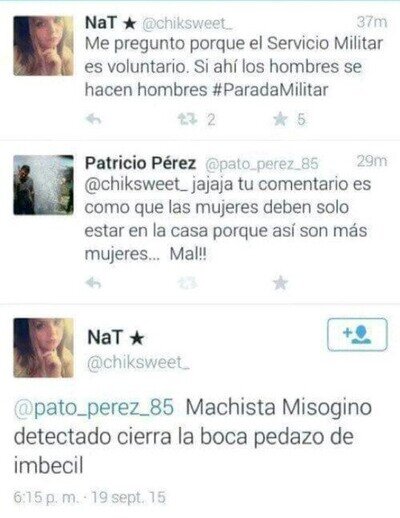Select the name Patricio Pérez
The width and height of the screenshot is (400, 518).
pos(140,163)
